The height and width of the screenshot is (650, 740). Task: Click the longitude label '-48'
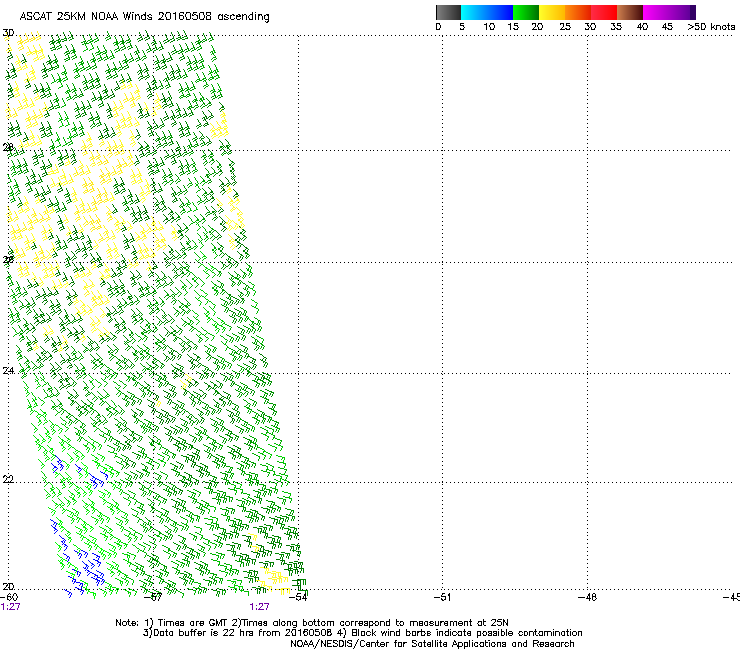click(588, 597)
